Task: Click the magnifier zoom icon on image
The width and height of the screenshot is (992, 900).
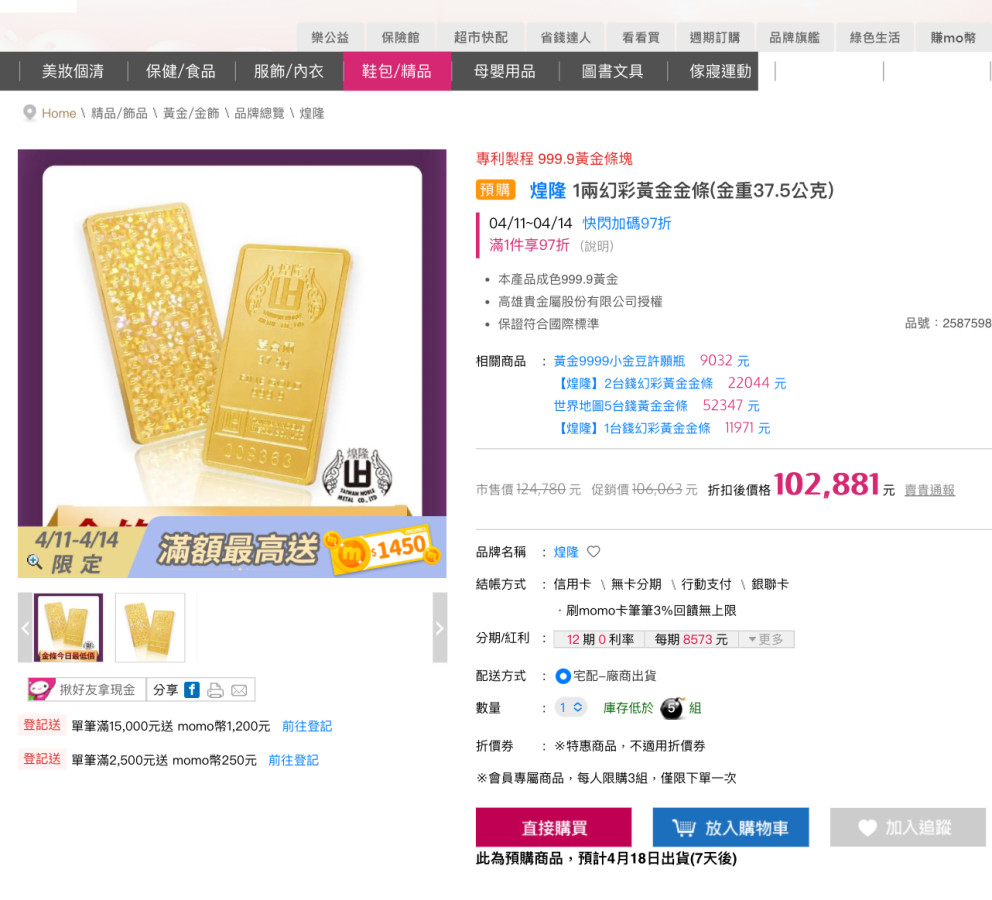Action: (x=34, y=561)
